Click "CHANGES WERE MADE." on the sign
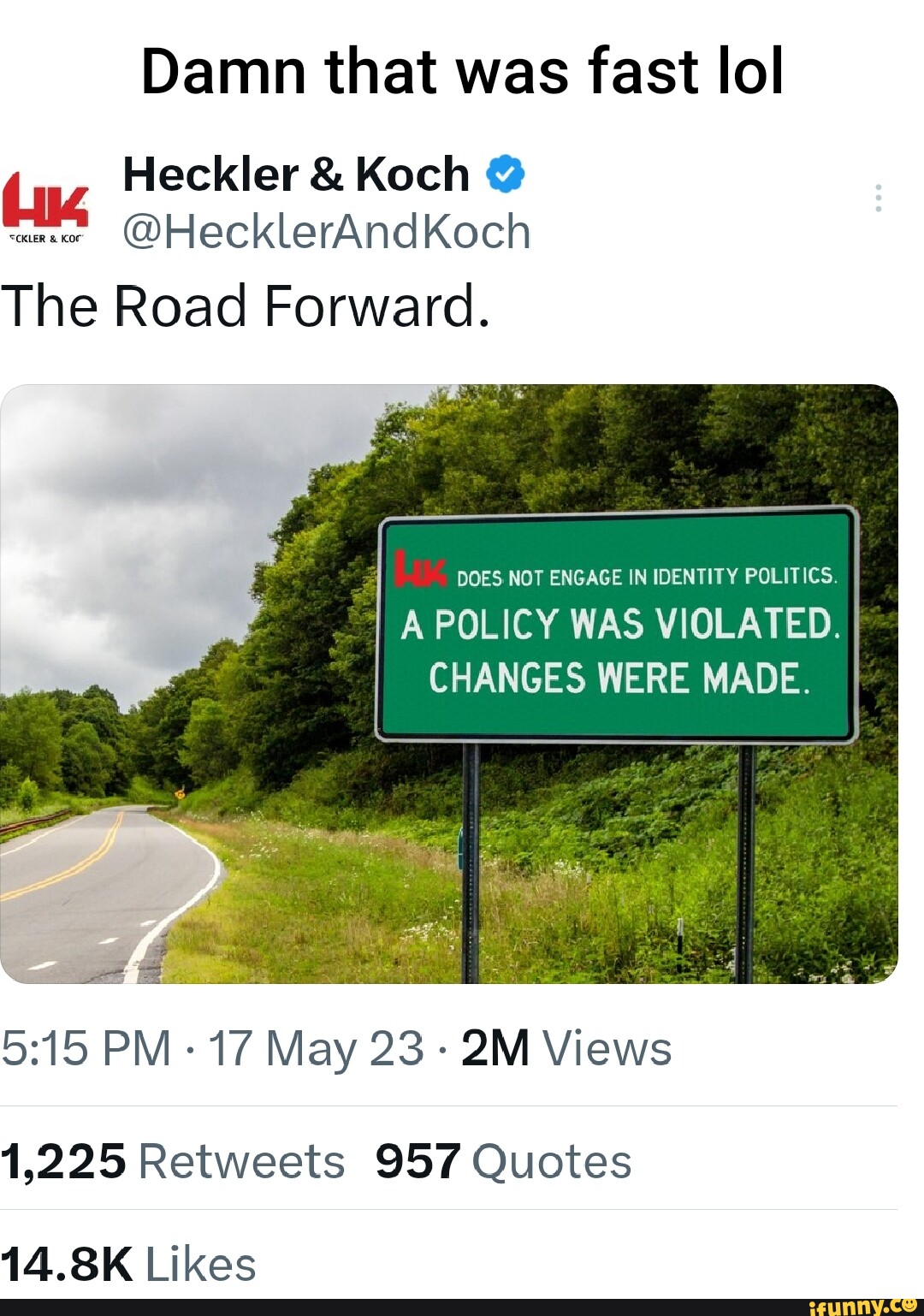Screen dimensions: 924x1316 click(x=619, y=679)
